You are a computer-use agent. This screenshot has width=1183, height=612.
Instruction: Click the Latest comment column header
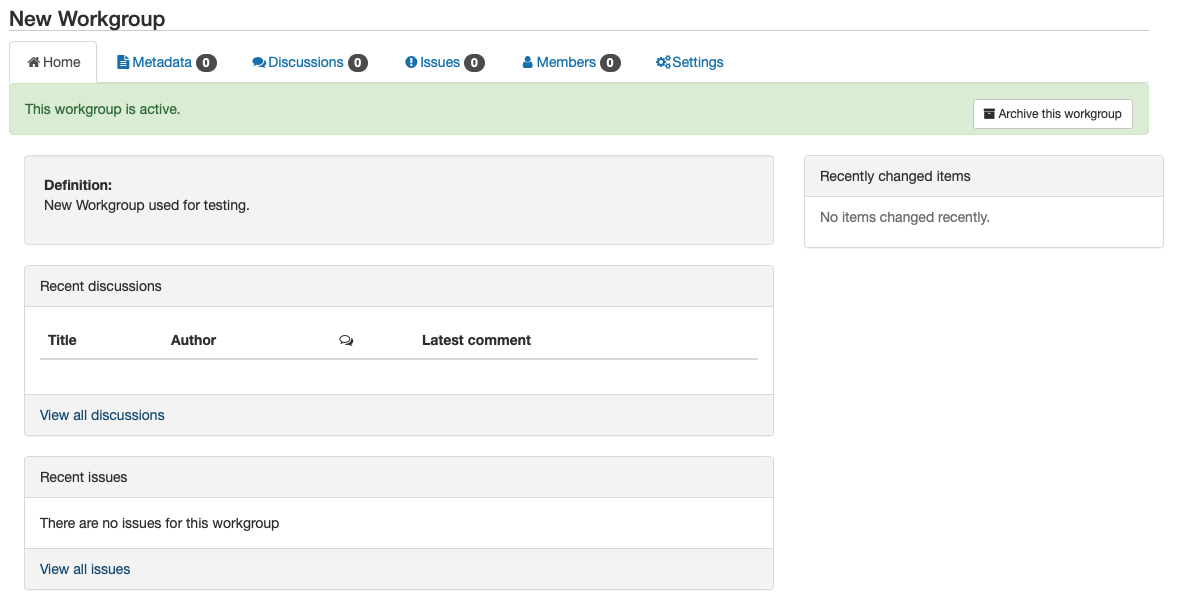[x=476, y=340]
